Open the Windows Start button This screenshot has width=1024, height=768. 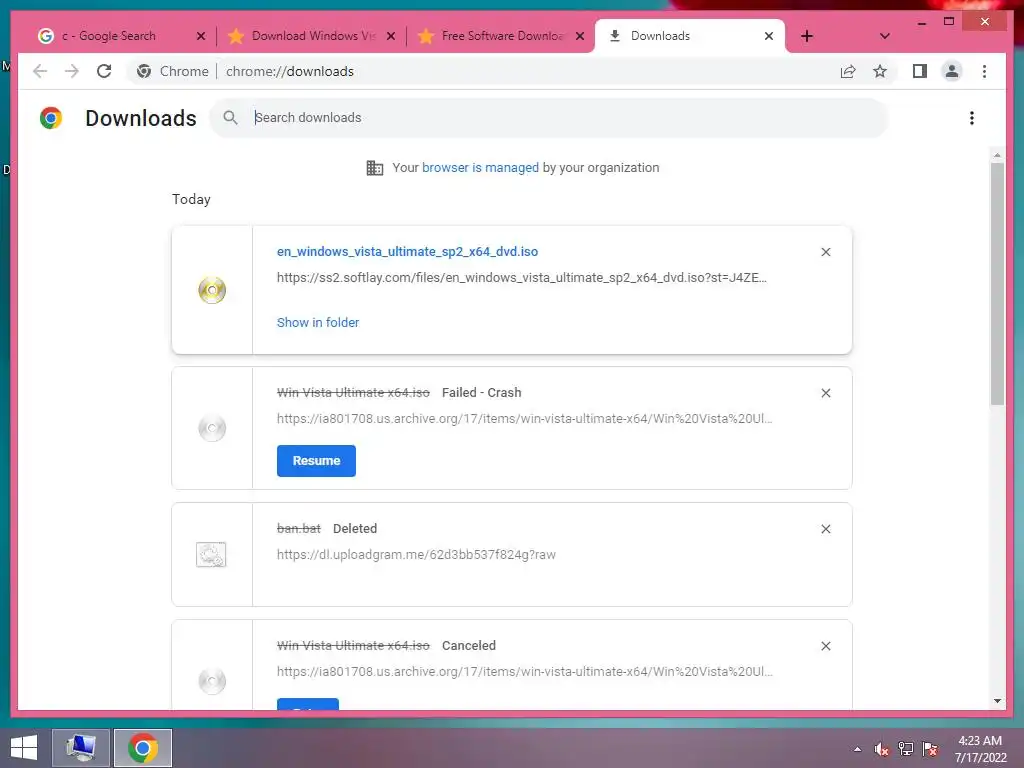[x=24, y=748]
